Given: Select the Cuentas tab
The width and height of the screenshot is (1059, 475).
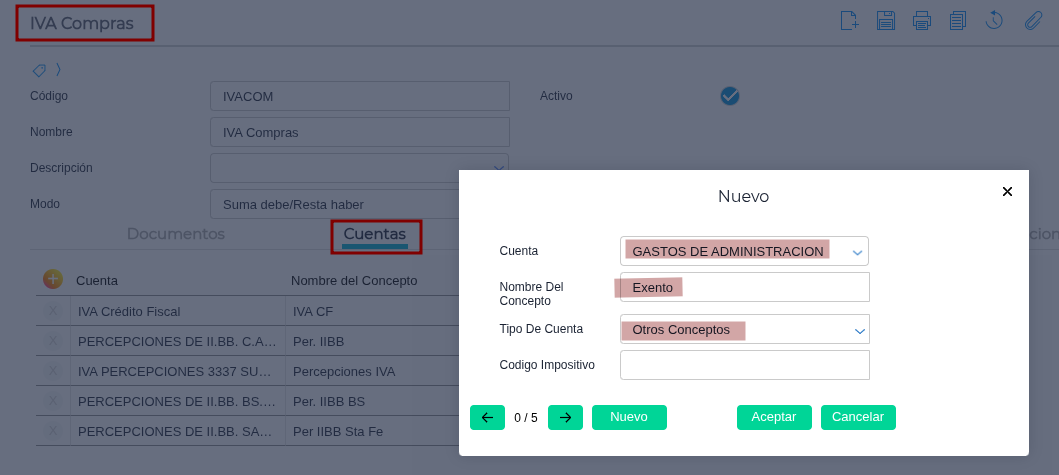Looking at the screenshot, I should (x=375, y=234).
